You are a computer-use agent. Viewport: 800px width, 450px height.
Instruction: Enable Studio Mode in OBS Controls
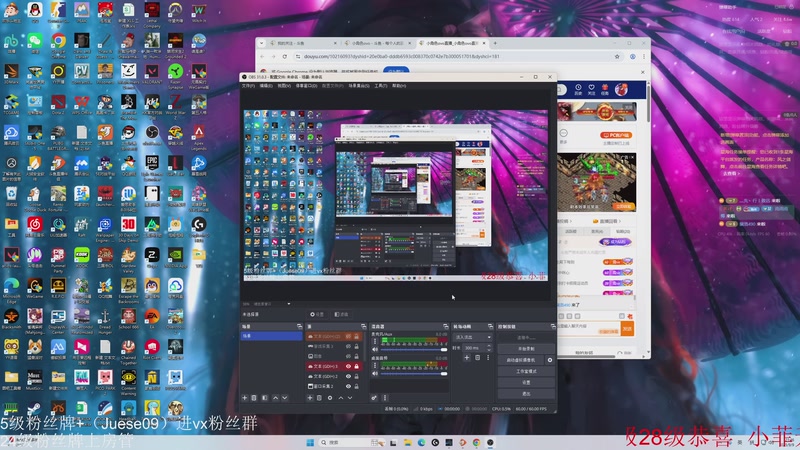pyautogui.click(x=526, y=371)
